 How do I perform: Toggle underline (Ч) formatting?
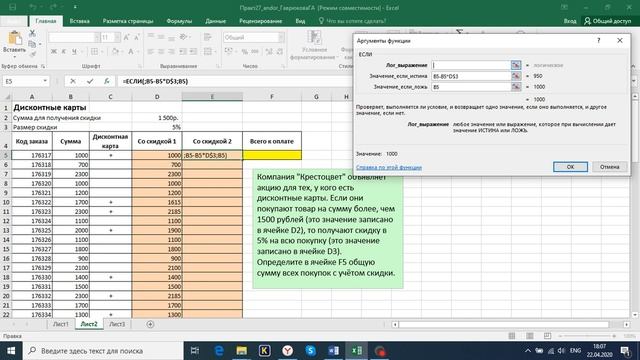click(x=74, y=51)
